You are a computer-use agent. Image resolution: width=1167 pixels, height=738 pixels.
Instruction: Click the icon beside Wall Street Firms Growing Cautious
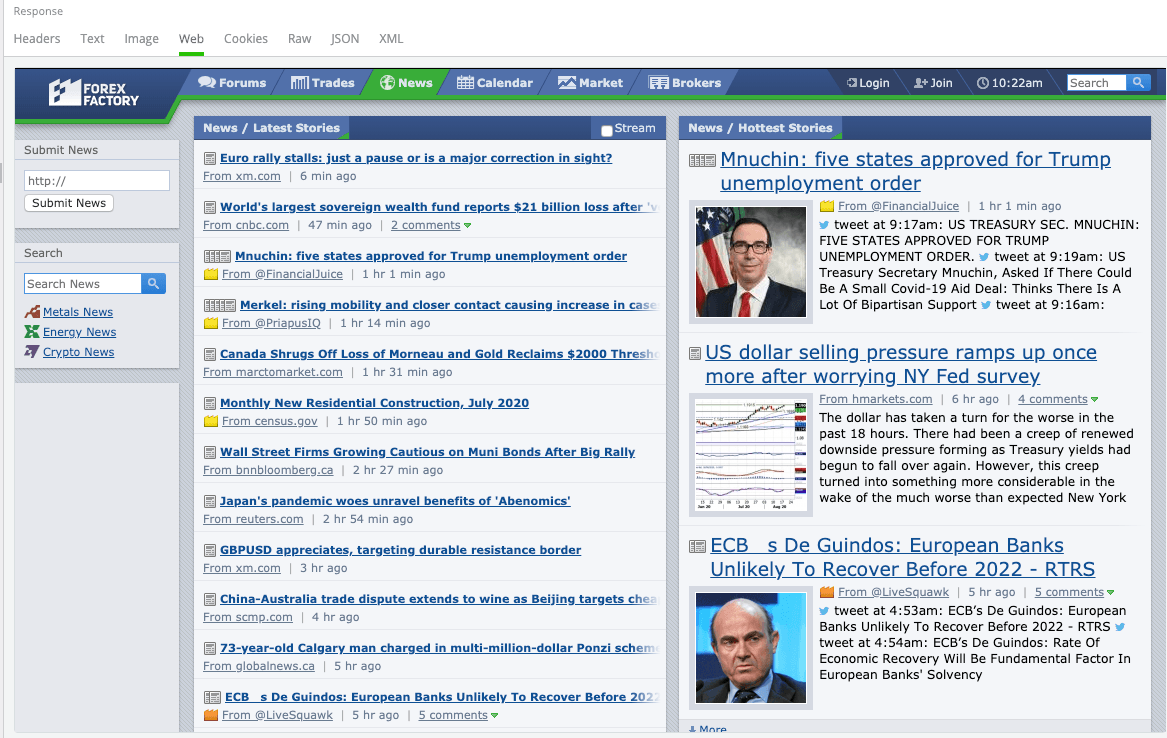[210, 453]
